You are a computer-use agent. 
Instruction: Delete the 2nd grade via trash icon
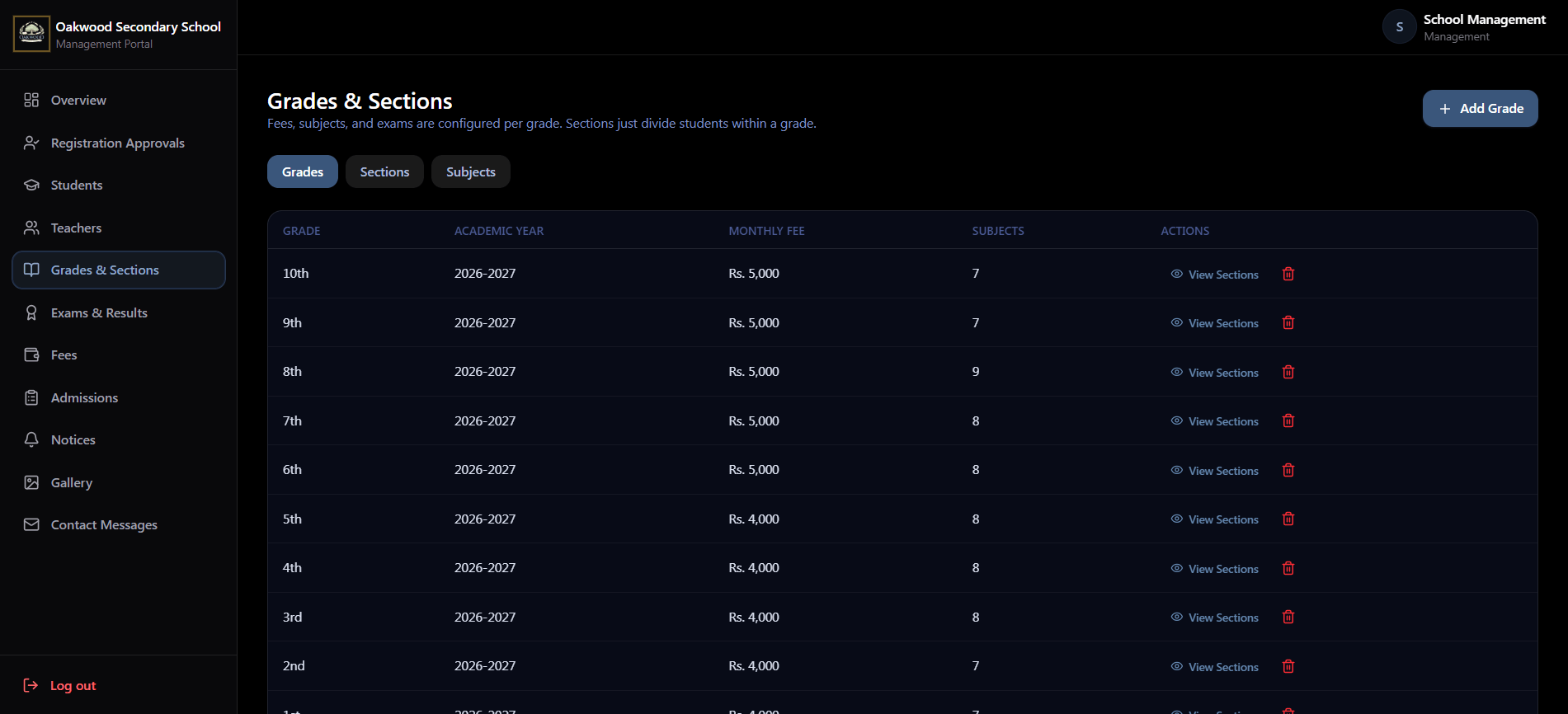coord(1288,666)
